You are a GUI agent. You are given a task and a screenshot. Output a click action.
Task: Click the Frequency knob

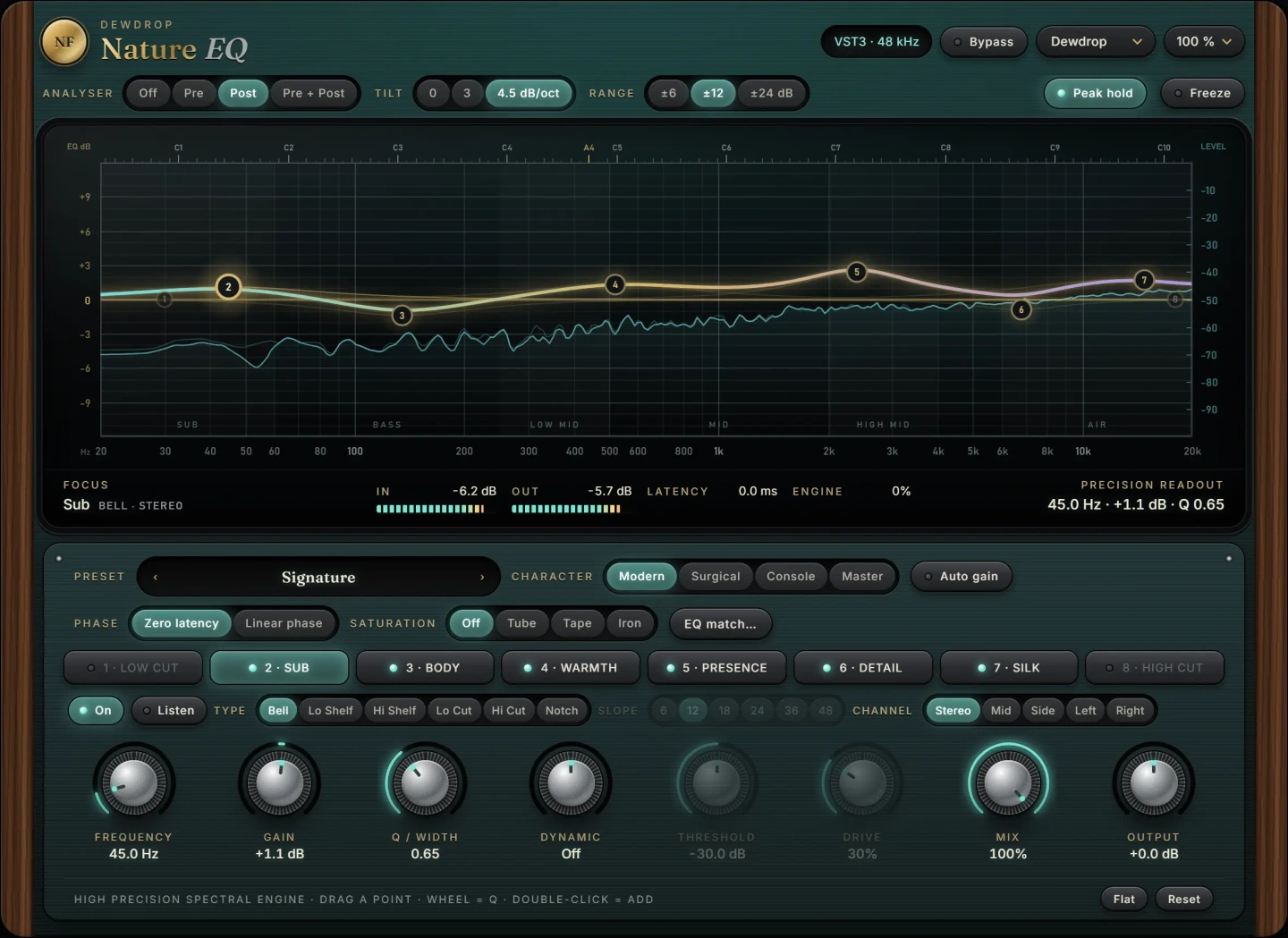pos(133,782)
